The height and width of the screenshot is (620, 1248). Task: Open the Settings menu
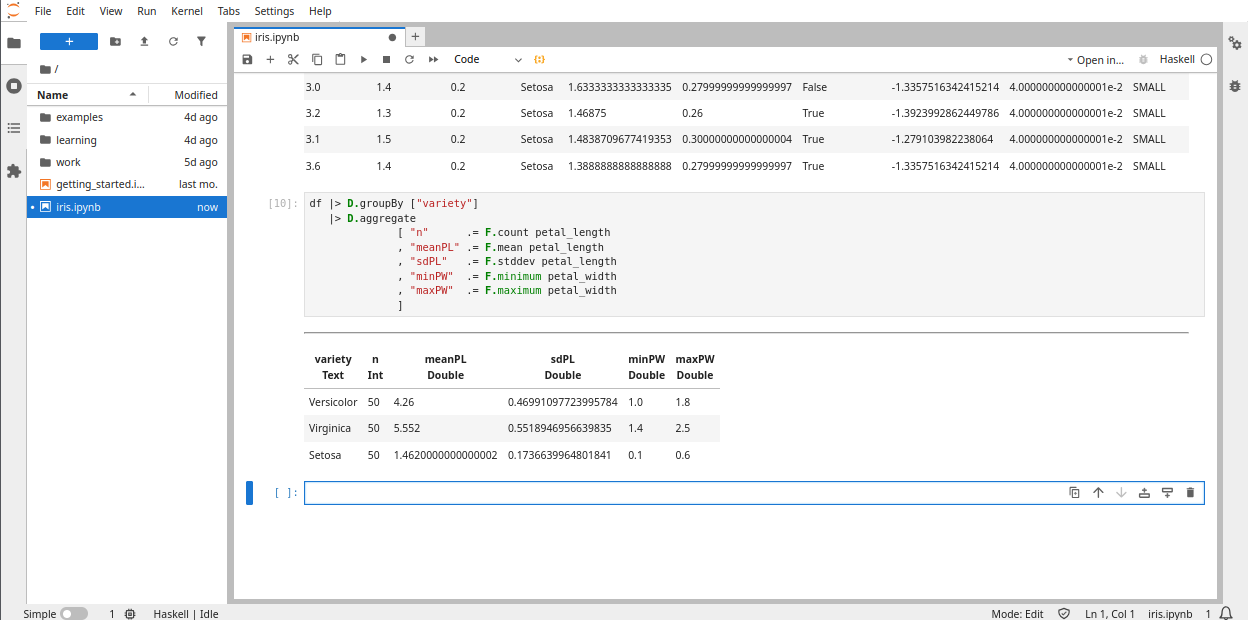(274, 11)
